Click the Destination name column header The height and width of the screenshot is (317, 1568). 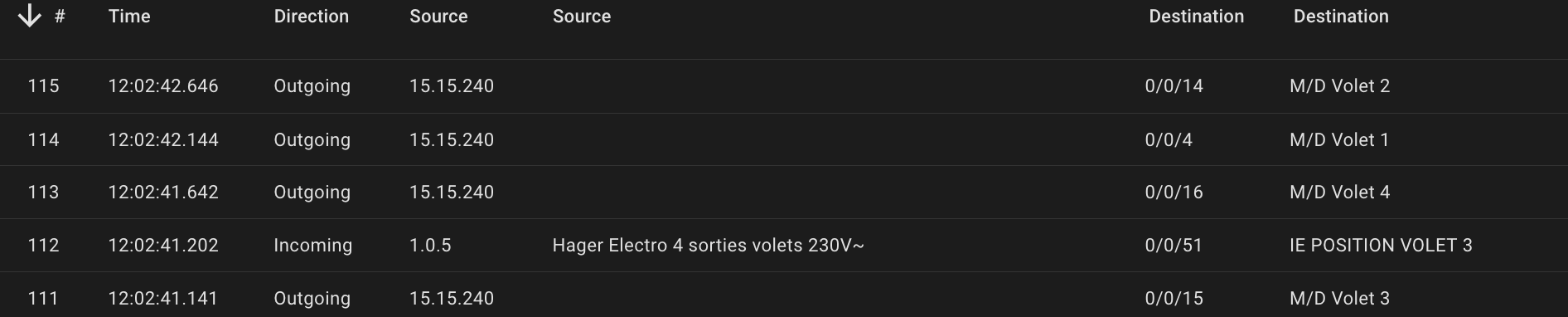(1341, 17)
